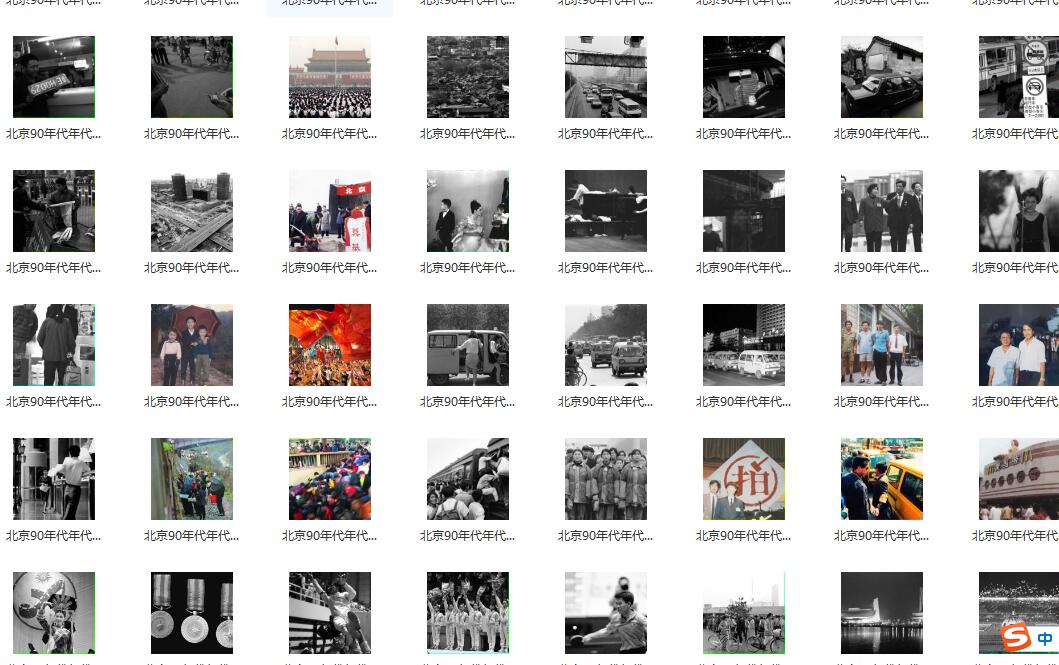
Task: Select the car parked by hutong house photo
Action: click(x=882, y=77)
